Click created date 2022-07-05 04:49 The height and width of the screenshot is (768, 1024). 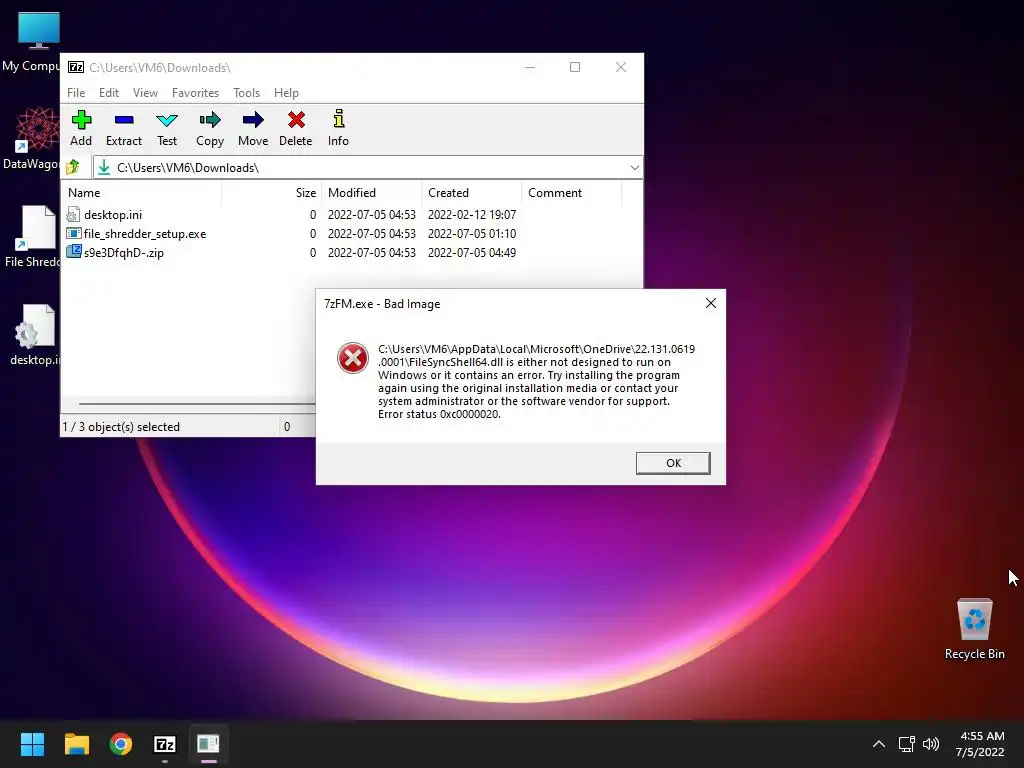click(x=472, y=253)
